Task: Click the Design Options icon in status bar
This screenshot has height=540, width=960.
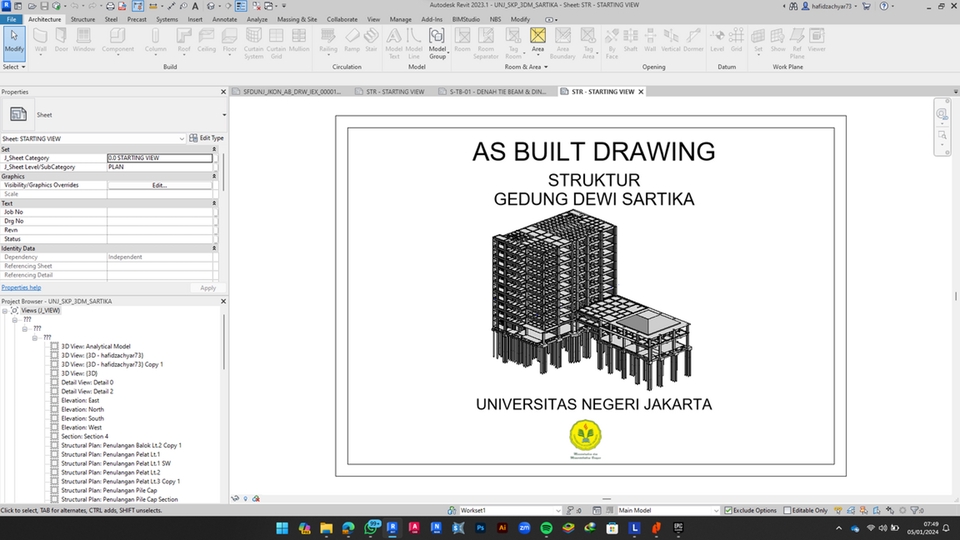Action: pyautogui.click(x=596, y=510)
